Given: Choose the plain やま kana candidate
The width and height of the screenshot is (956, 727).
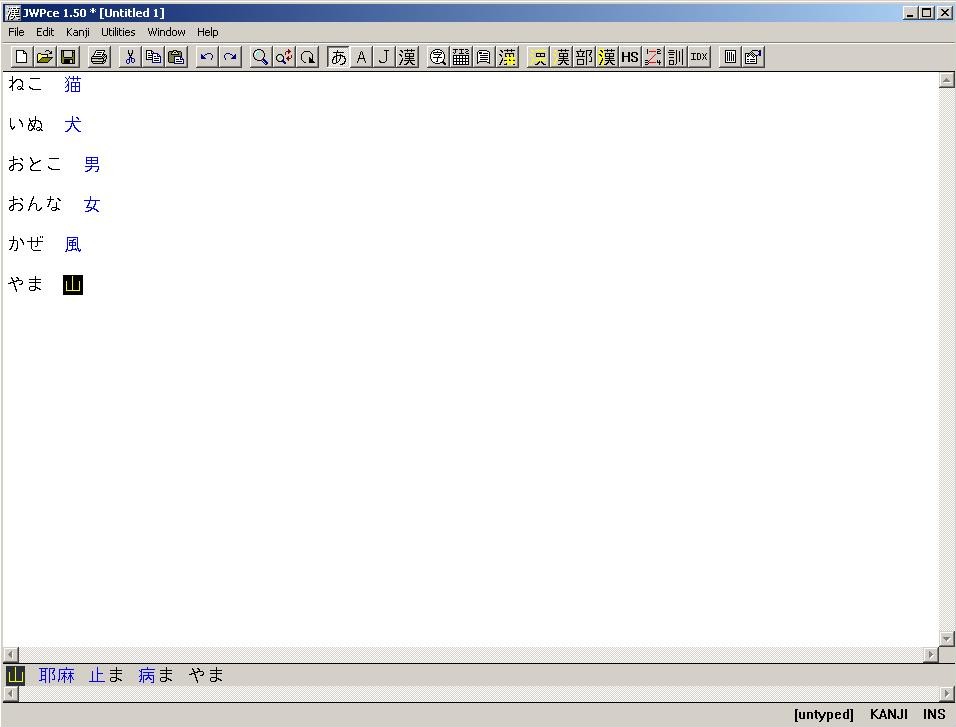Looking at the screenshot, I should click(x=206, y=675).
